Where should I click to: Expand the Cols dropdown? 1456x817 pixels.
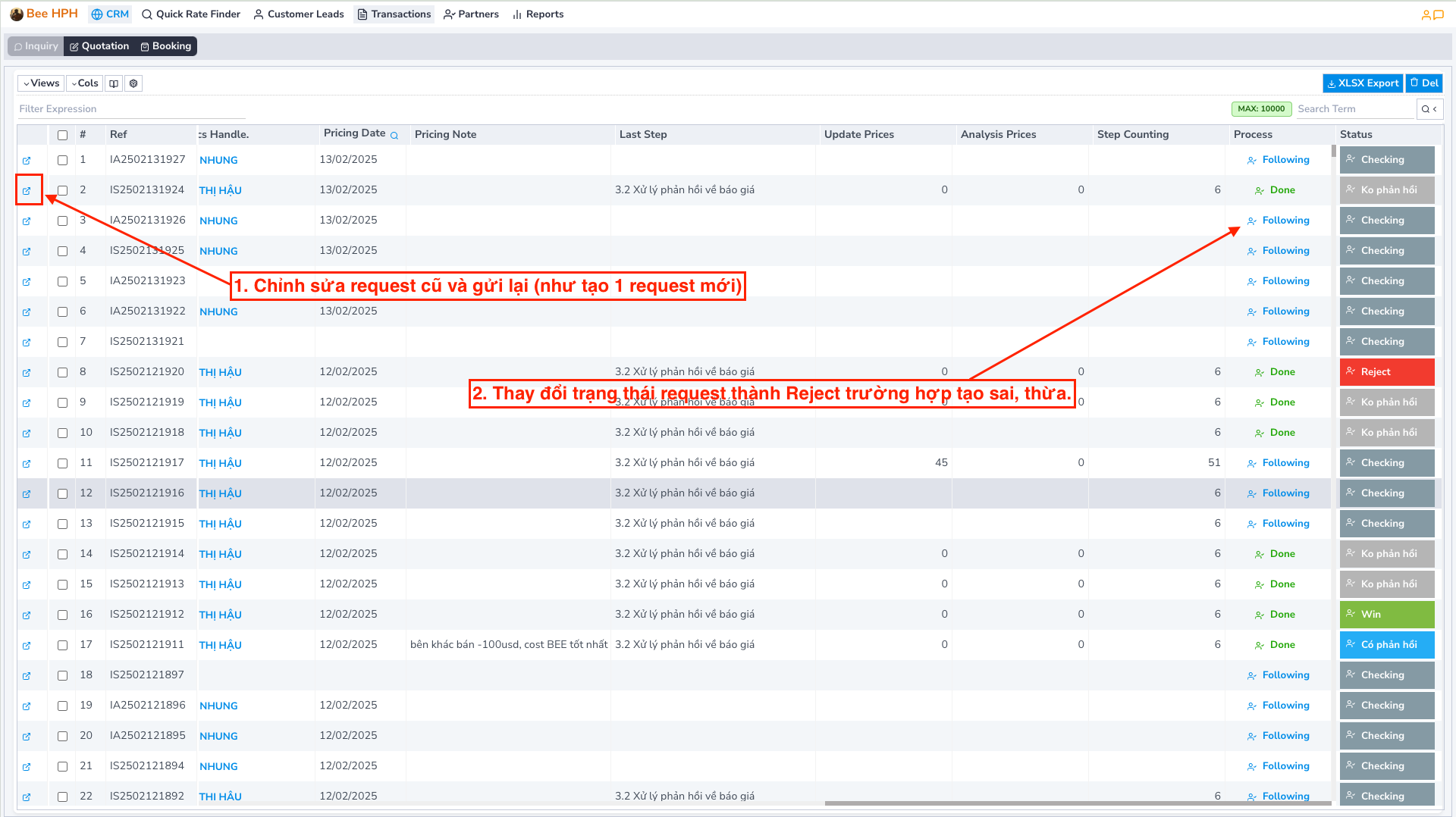pos(85,83)
